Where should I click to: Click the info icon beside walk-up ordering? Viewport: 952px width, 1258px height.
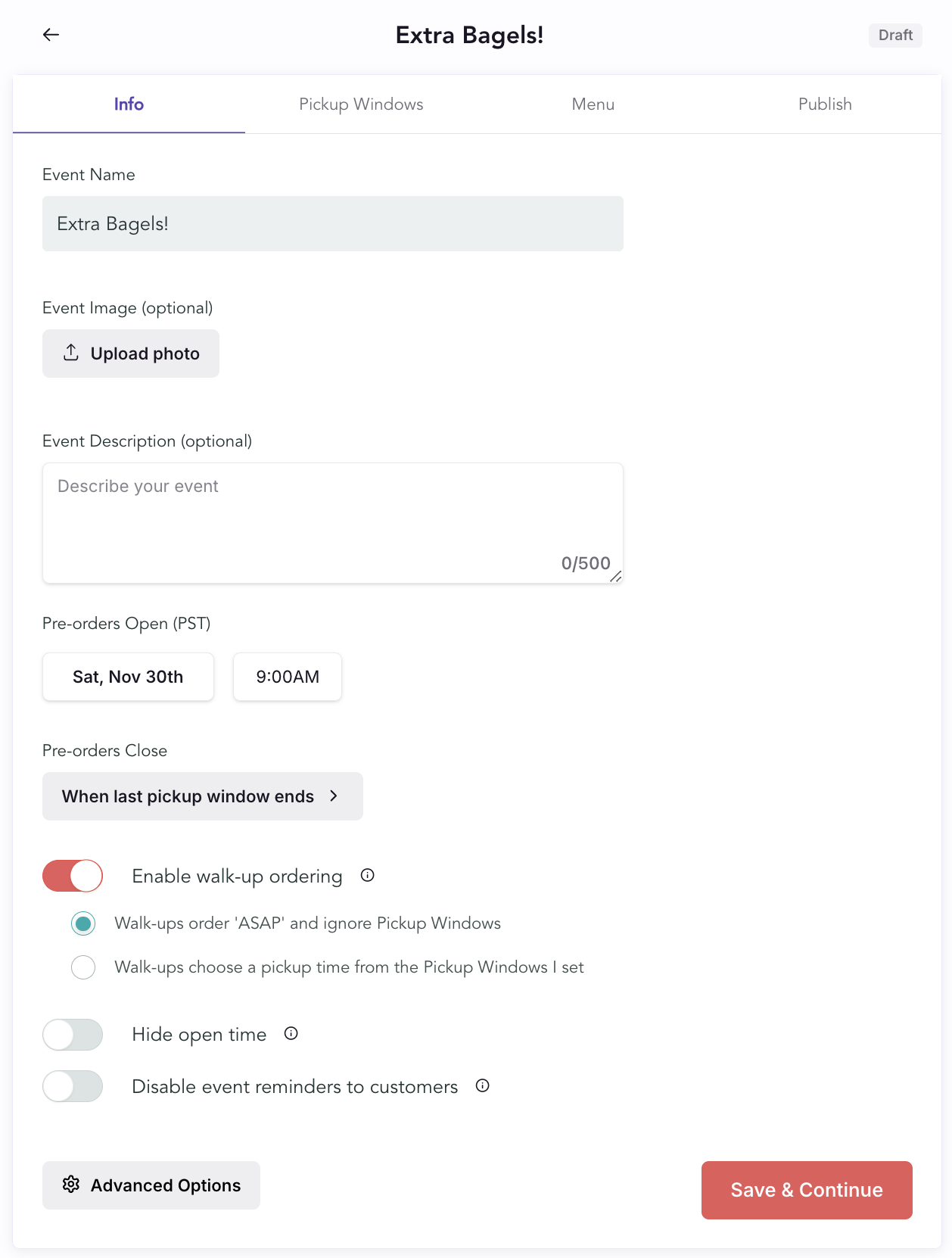coord(368,876)
